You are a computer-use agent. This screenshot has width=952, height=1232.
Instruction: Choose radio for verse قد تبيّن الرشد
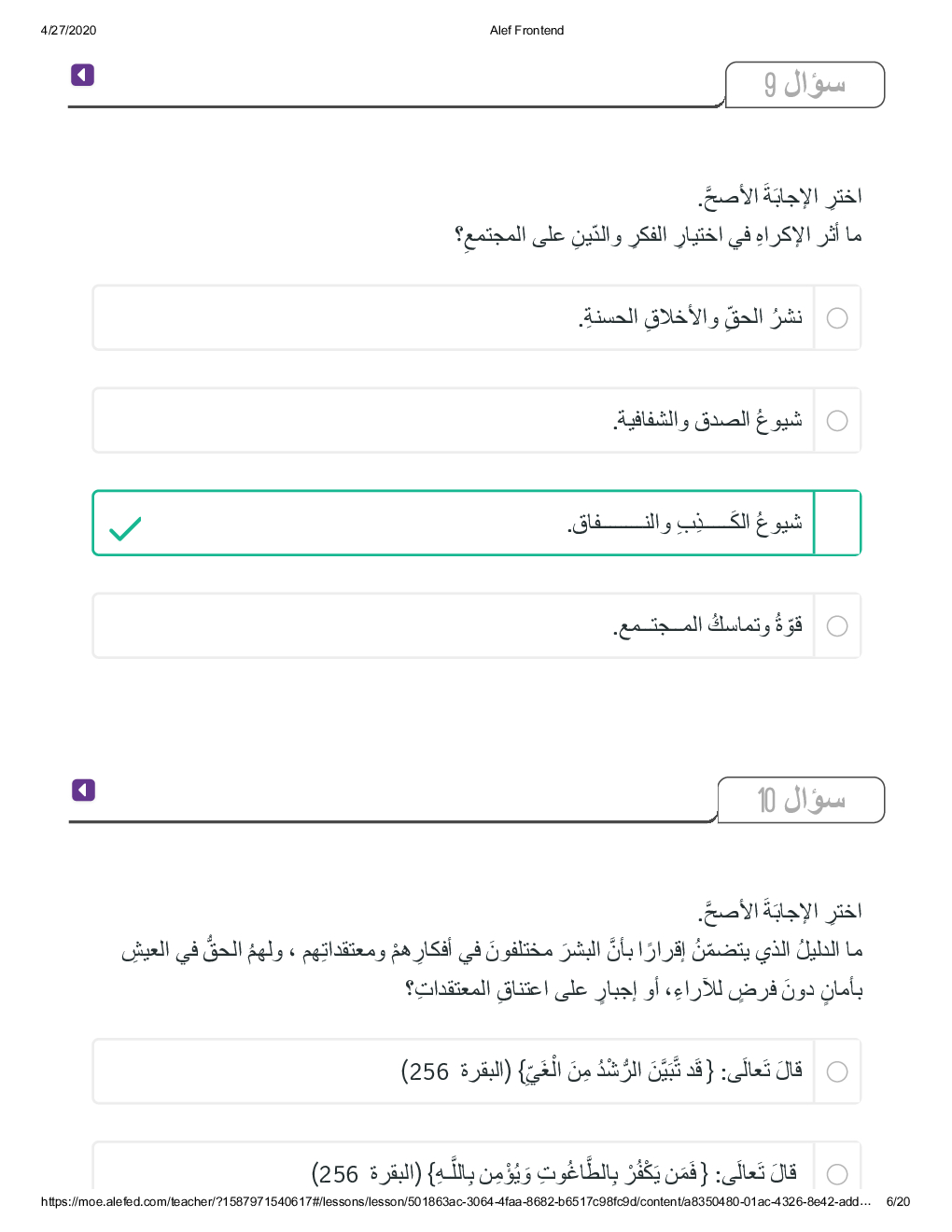point(837,1071)
